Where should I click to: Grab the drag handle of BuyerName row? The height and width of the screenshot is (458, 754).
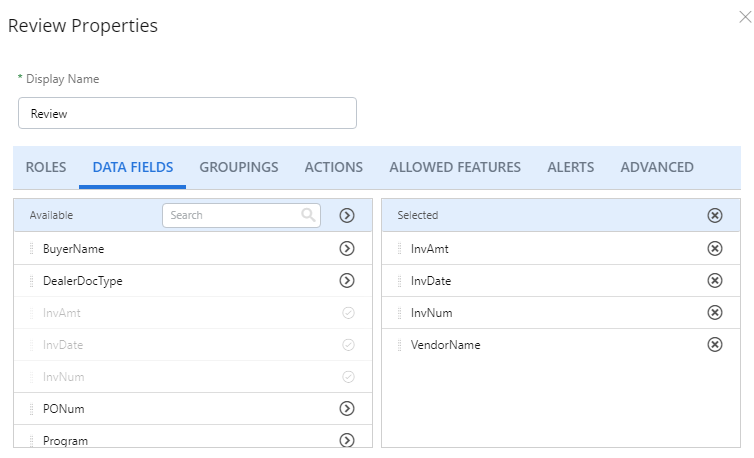click(32, 249)
